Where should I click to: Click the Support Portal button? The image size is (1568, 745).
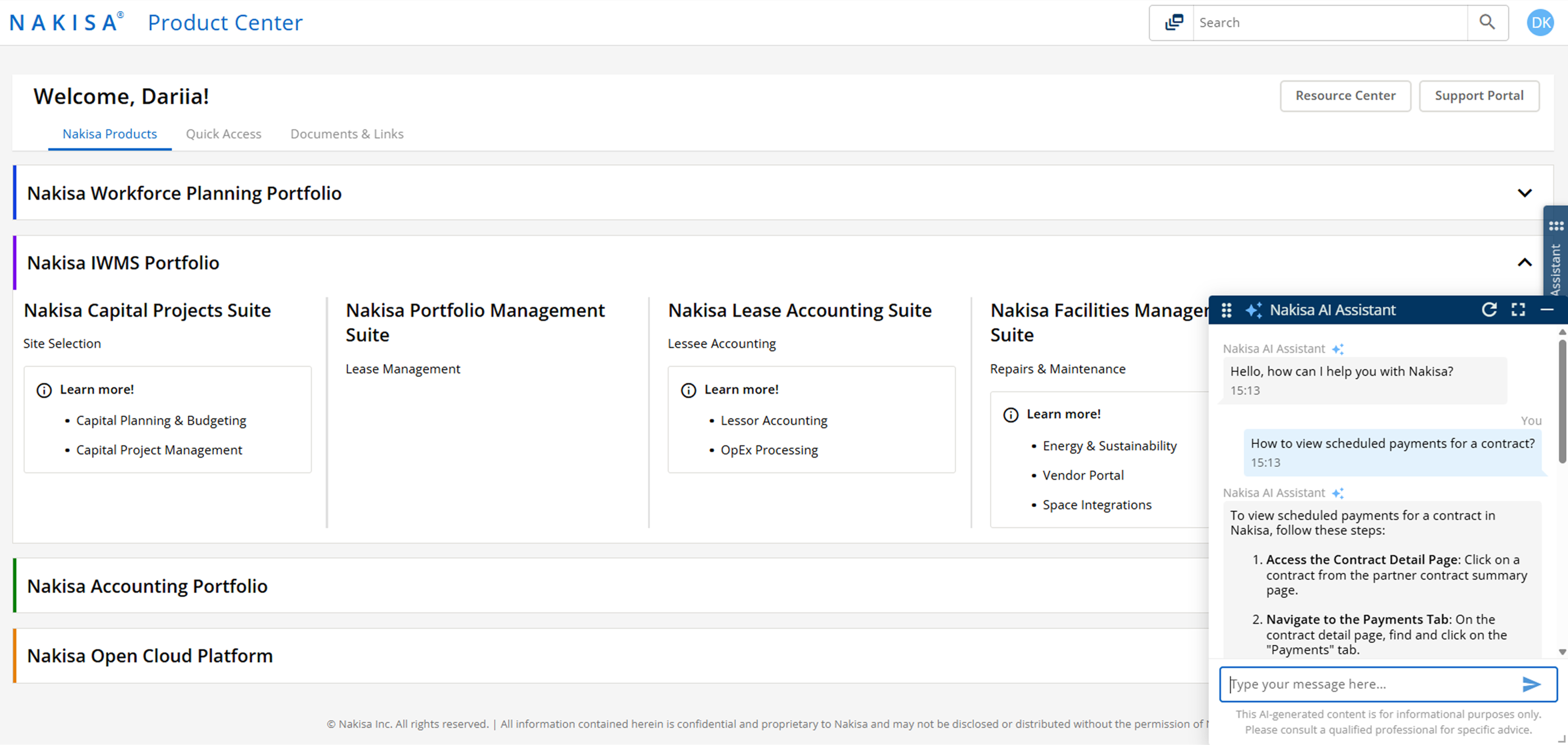click(1478, 96)
